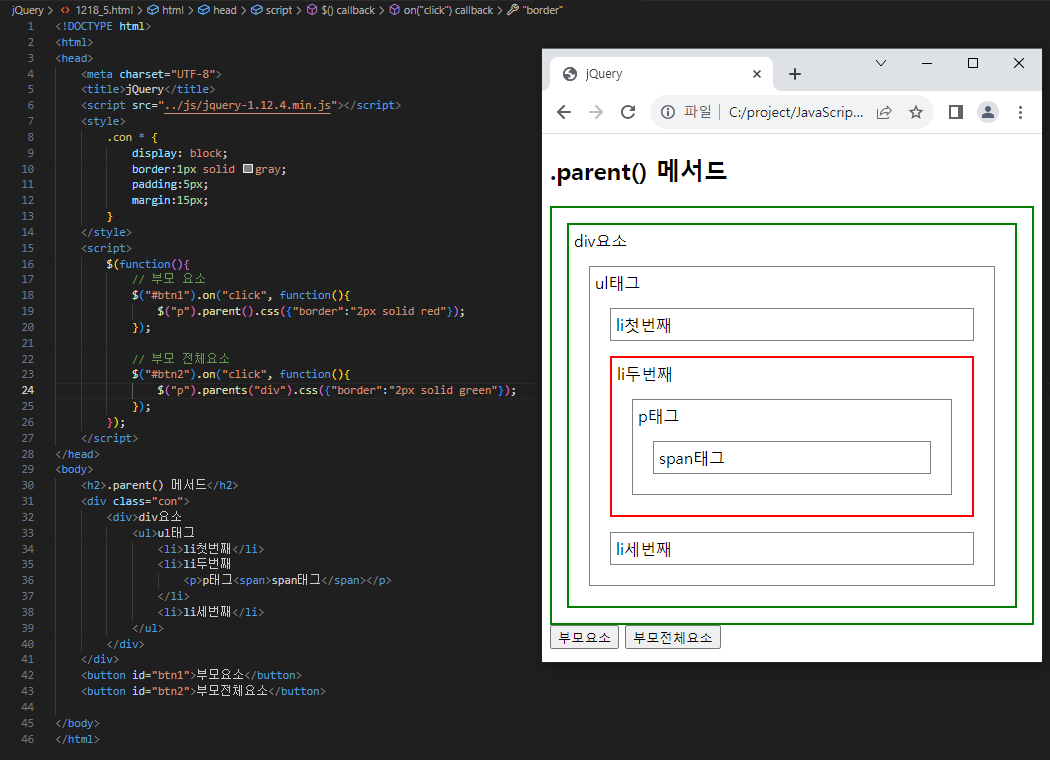Open the Chrome three-dot menu
This screenshot has height=760, width=1050.
pos(1020,112)
